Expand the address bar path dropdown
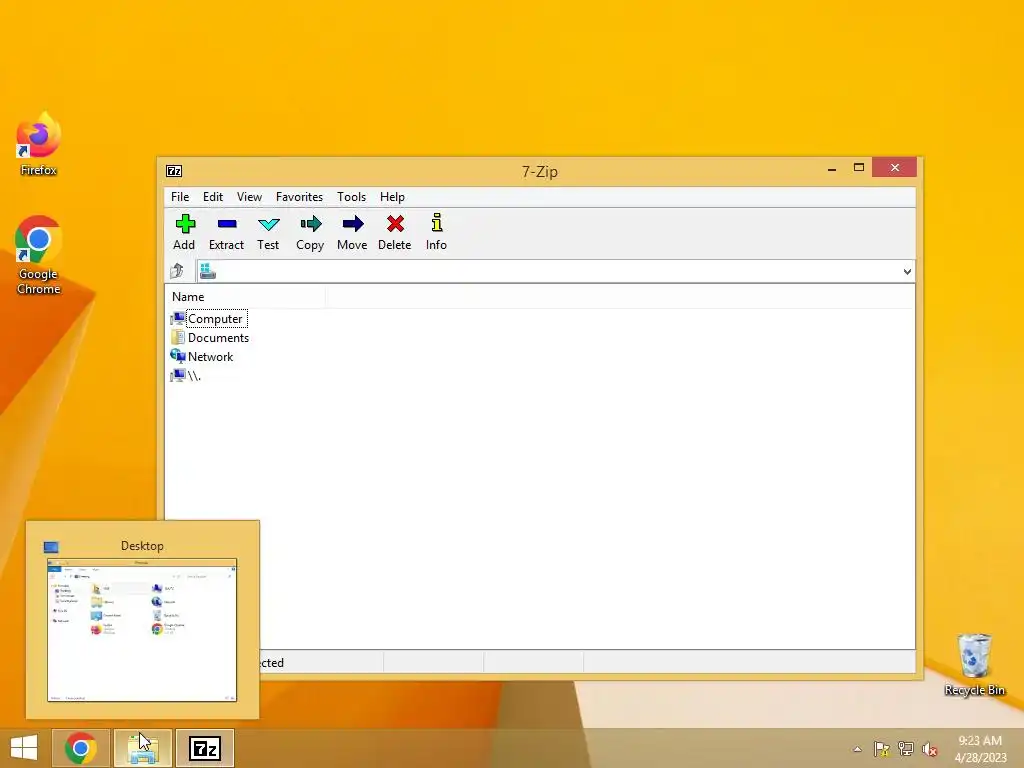The height and width of the screenshot is (768, 1024). (907, 271)
